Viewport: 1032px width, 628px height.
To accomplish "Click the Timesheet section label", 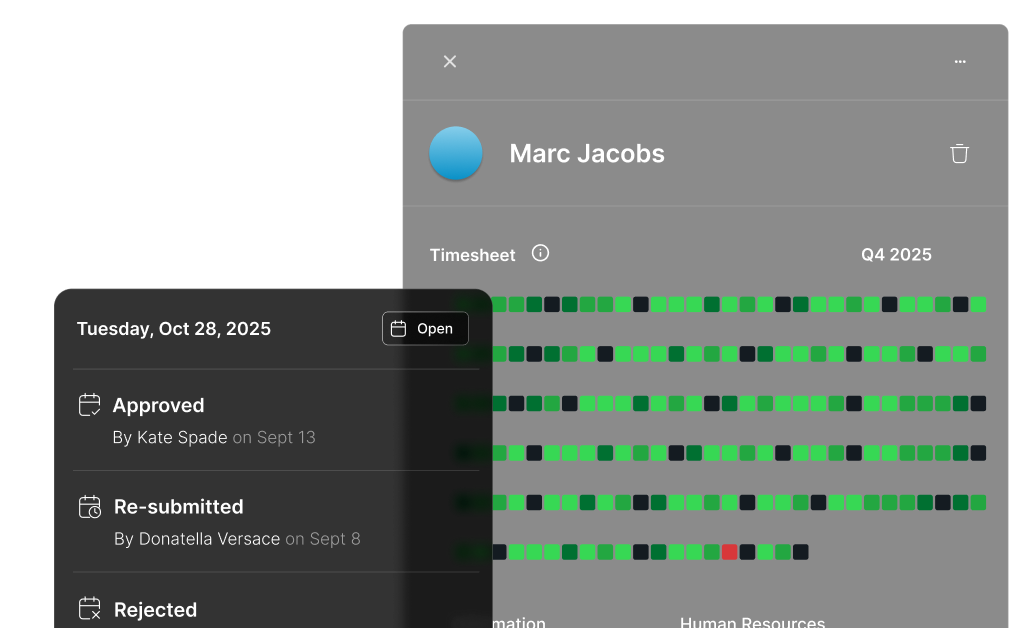I will click(x=473, y=255).
